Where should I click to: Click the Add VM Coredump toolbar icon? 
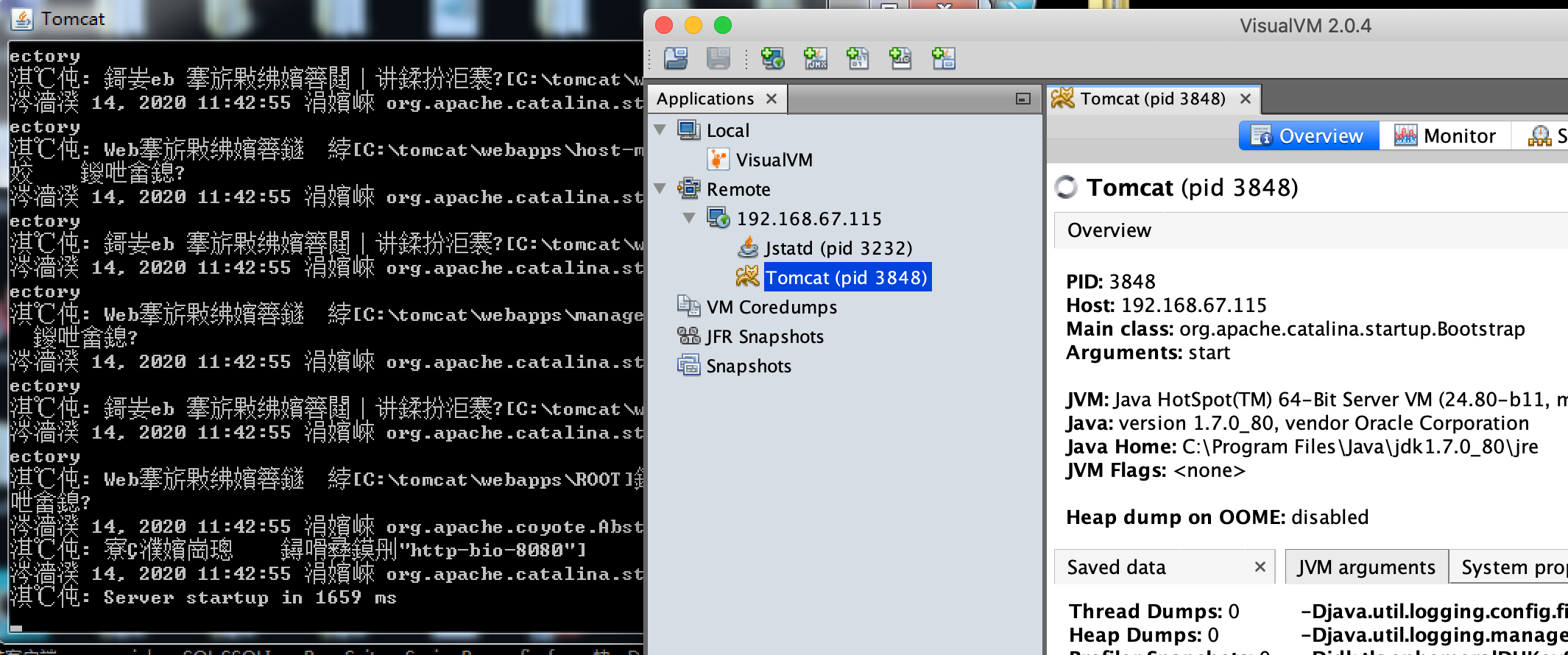pyautogui.click(x=858, y=58)
